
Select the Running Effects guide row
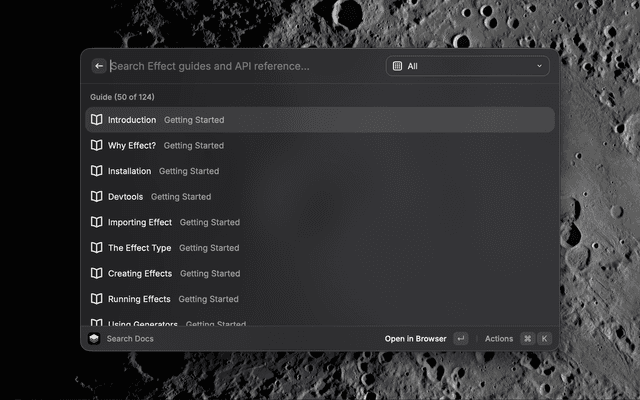point(320,299)
